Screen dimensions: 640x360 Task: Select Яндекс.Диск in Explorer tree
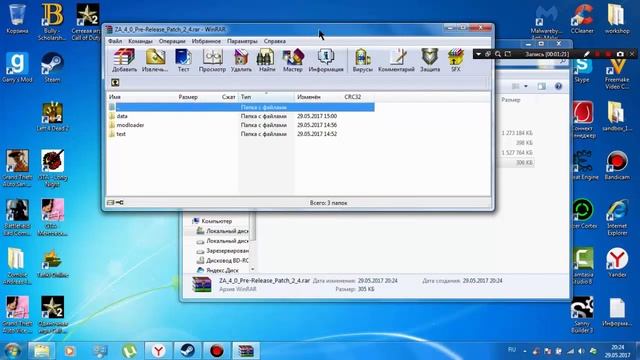[218, 270]
